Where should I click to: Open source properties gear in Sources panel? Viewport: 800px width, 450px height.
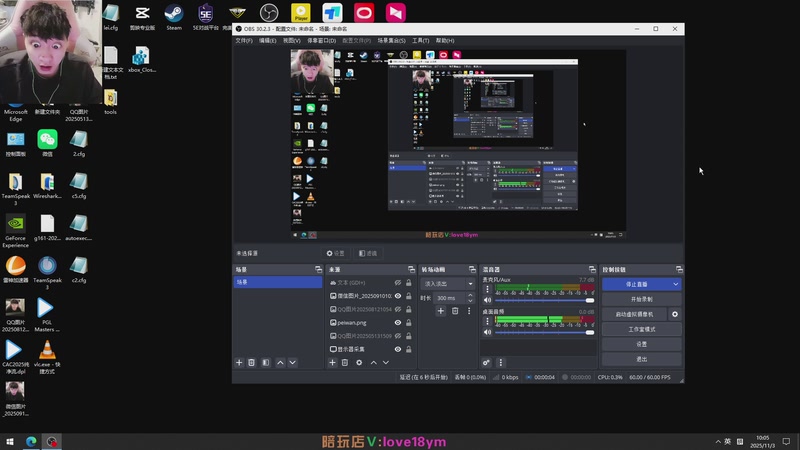[x=359, y=362]
